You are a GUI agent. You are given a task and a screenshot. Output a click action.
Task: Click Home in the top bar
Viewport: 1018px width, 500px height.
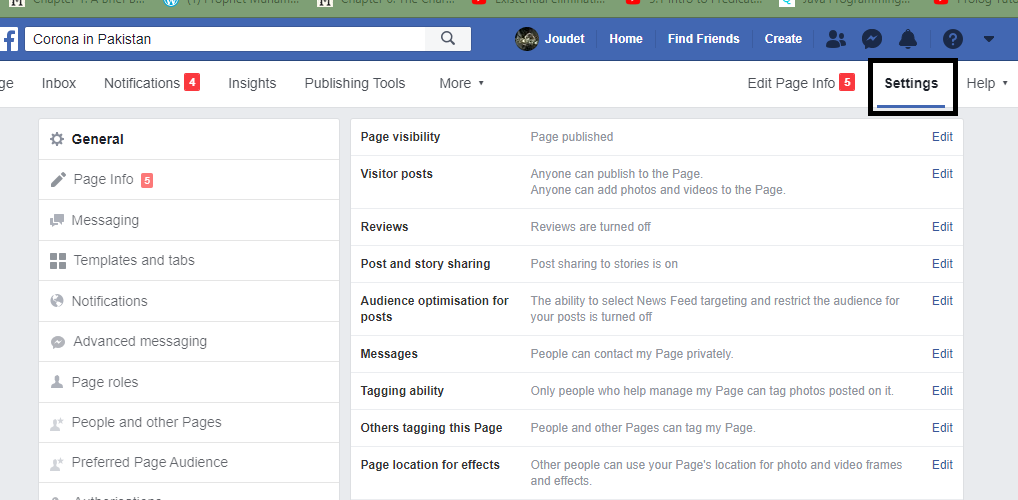(626, 39)
